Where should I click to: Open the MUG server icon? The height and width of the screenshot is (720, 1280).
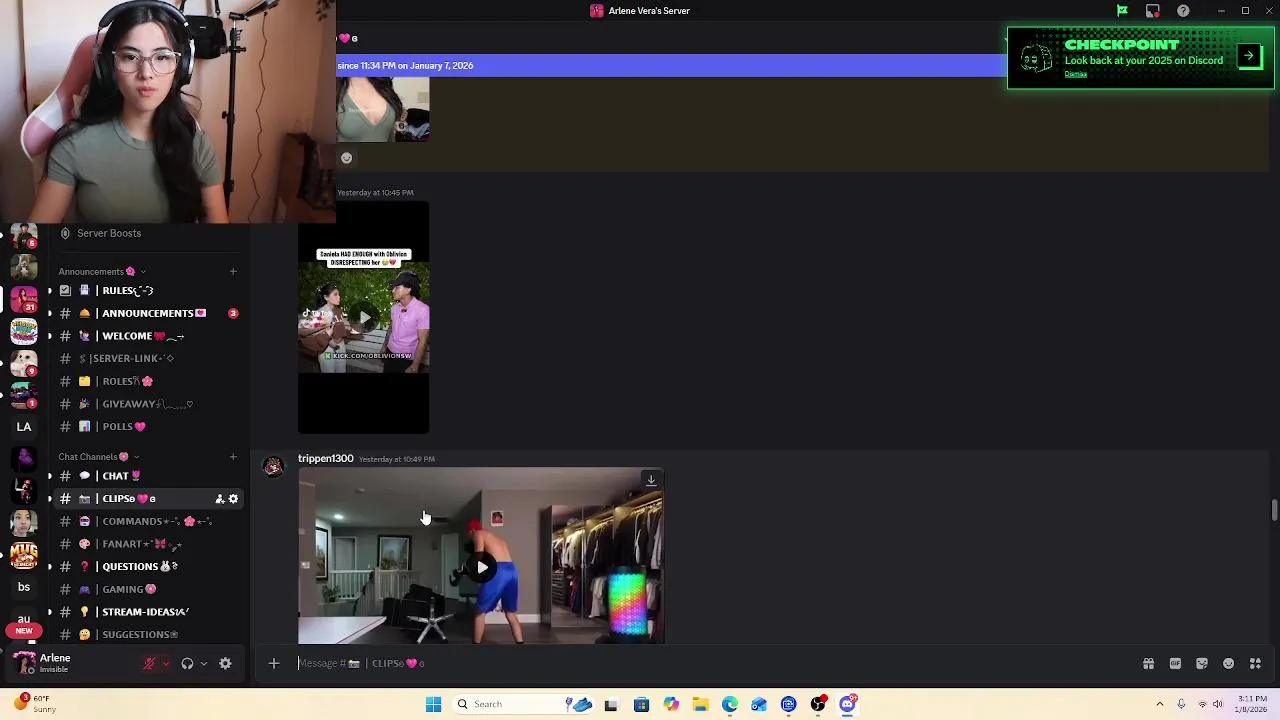pos(24,554)
